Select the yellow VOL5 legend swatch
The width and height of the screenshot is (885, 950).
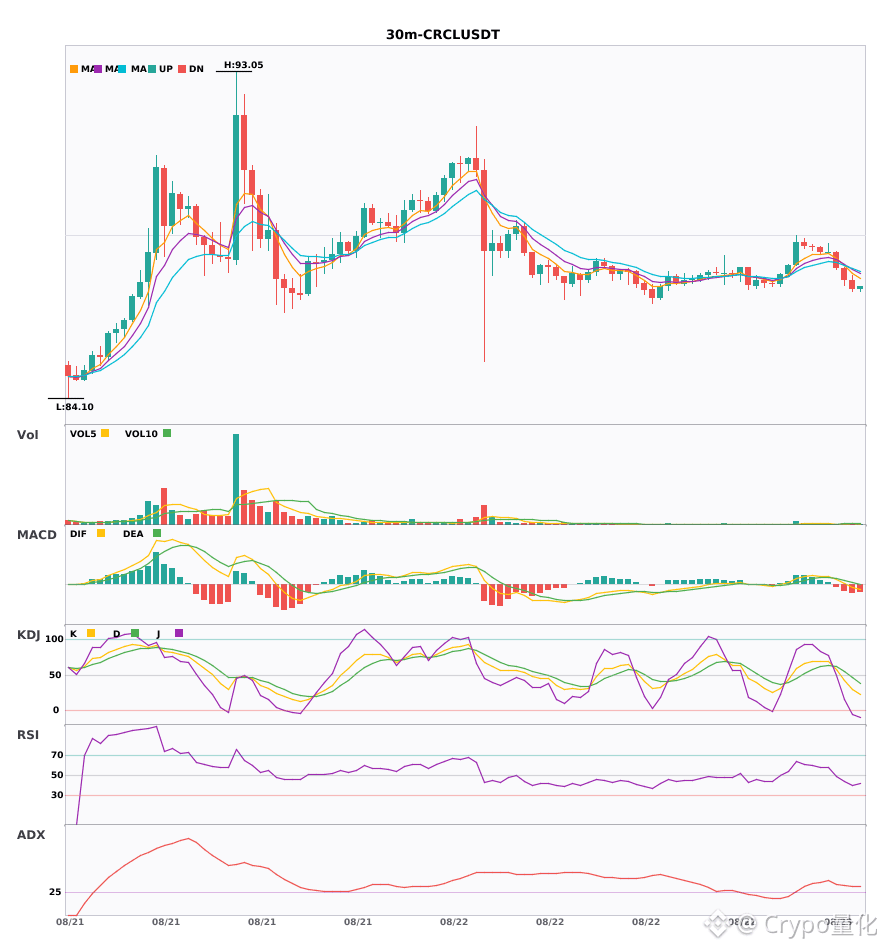[105, 433]
